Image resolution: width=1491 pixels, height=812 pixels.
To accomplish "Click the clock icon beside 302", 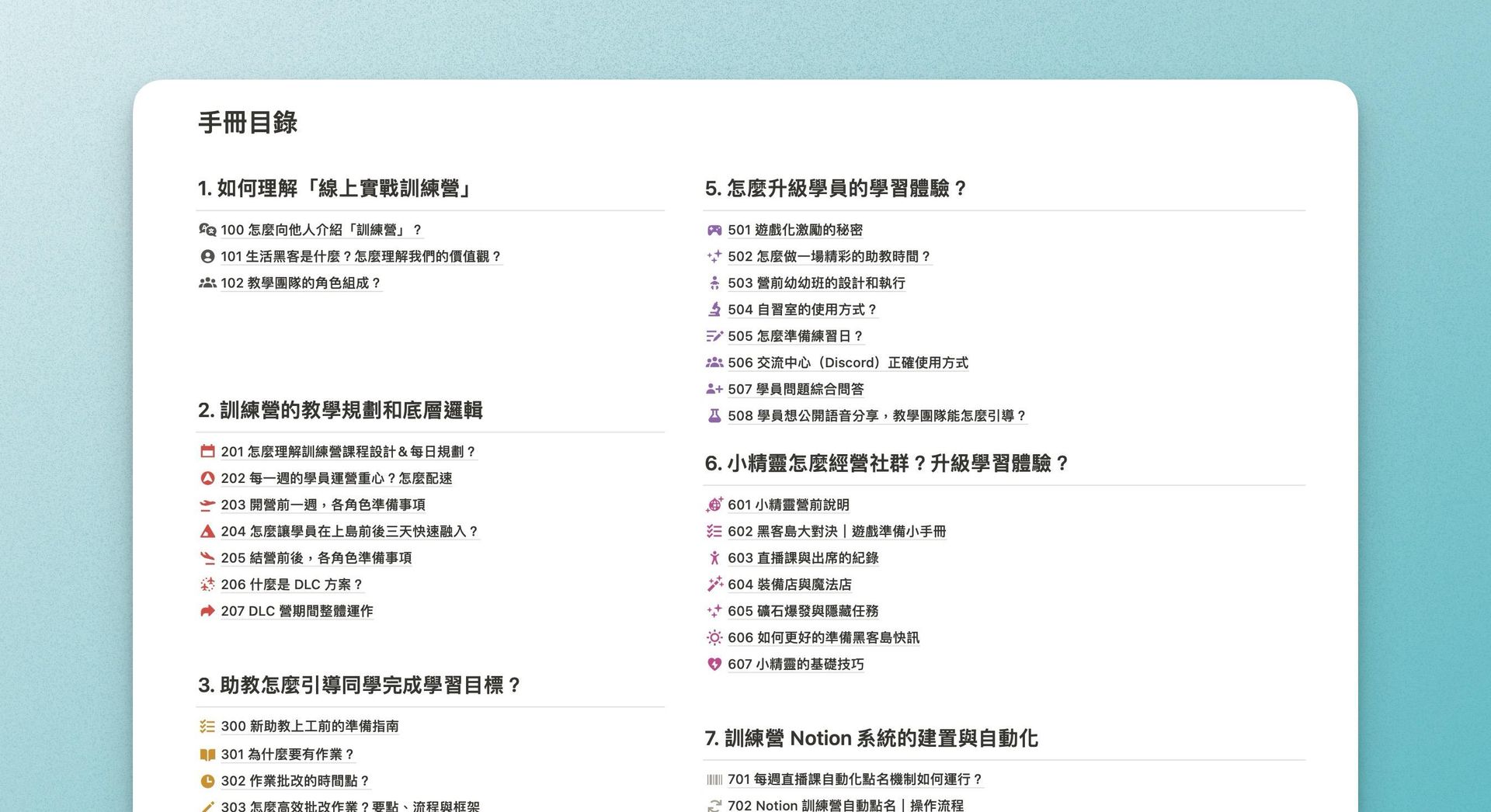I will pyautogui.click(x=207, y=781).
